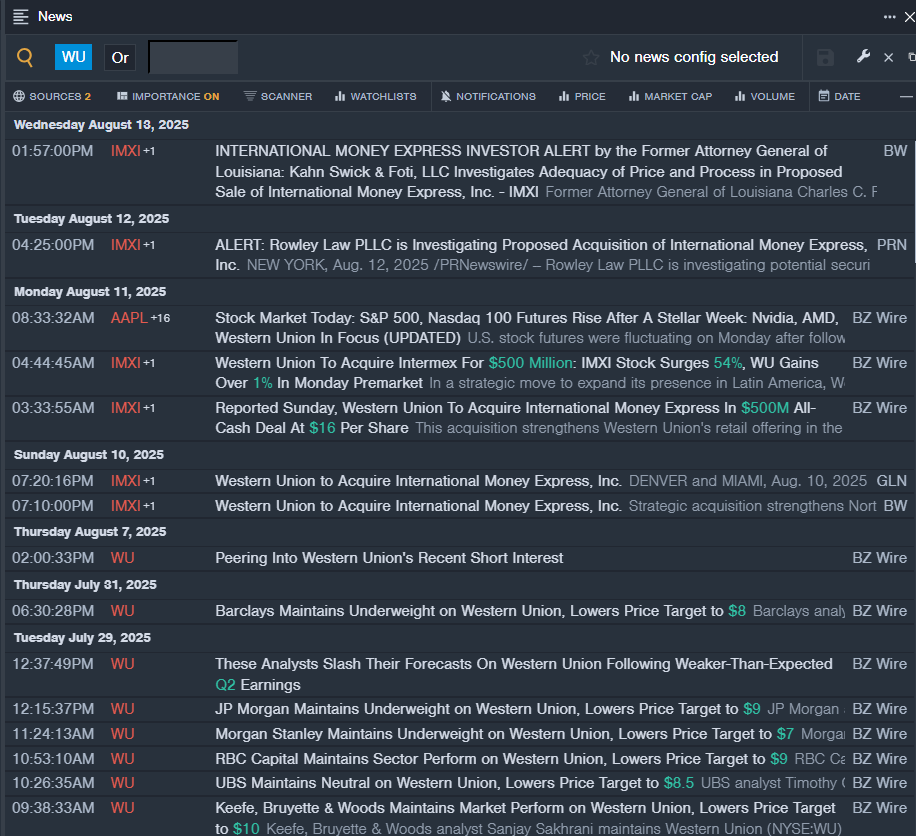The width and height of the screenshot is (916, 836).
Task: Click the Monday August 11, 2025 date header
Action: click(90, 292)
